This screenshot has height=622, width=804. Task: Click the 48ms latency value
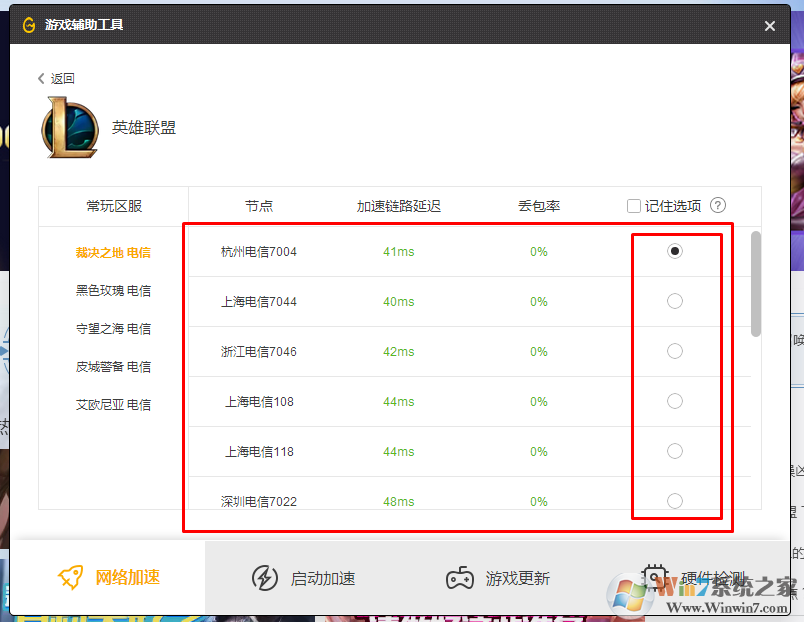(398, 501)
